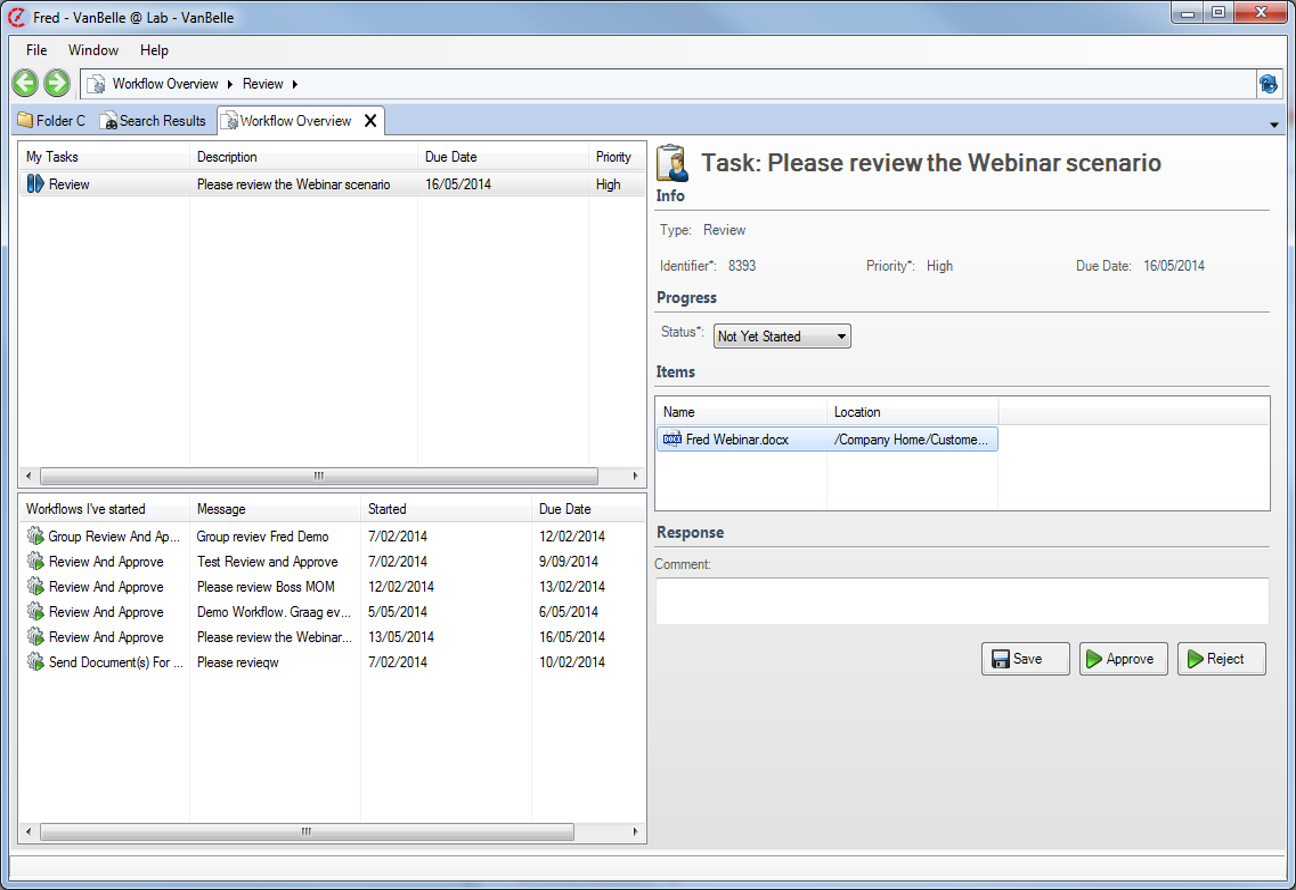Open the File menu
The image size is (1296, 890).
[37, 50]
